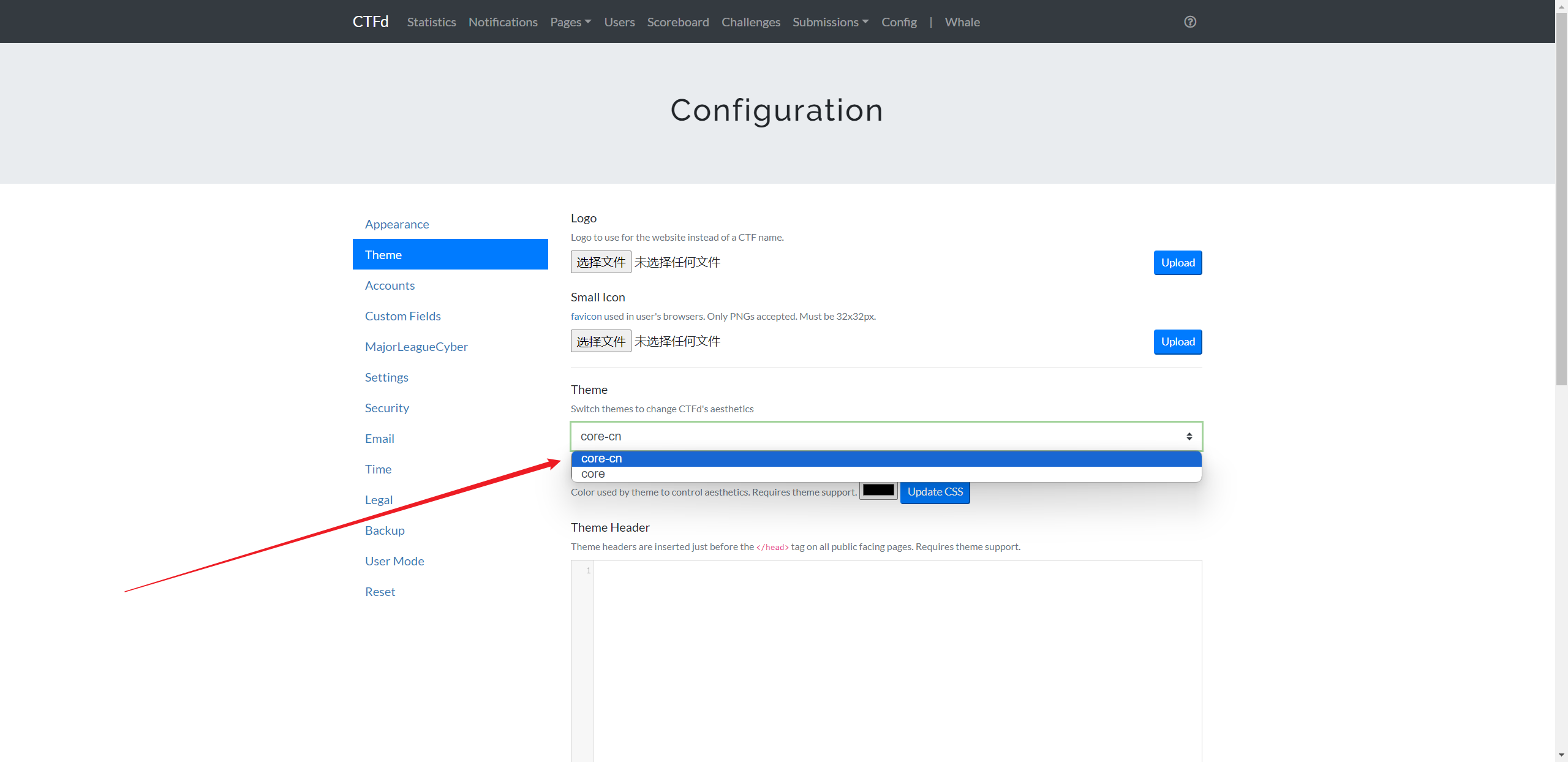Click into the Theme Header code editor
The height and width of the screenshot is (762, 1568).
point(897,661)
